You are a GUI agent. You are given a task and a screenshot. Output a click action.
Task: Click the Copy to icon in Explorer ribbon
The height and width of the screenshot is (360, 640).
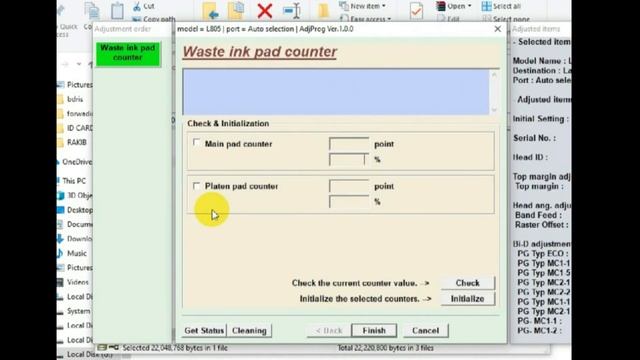pyautogui.click(x=236, y=10)
